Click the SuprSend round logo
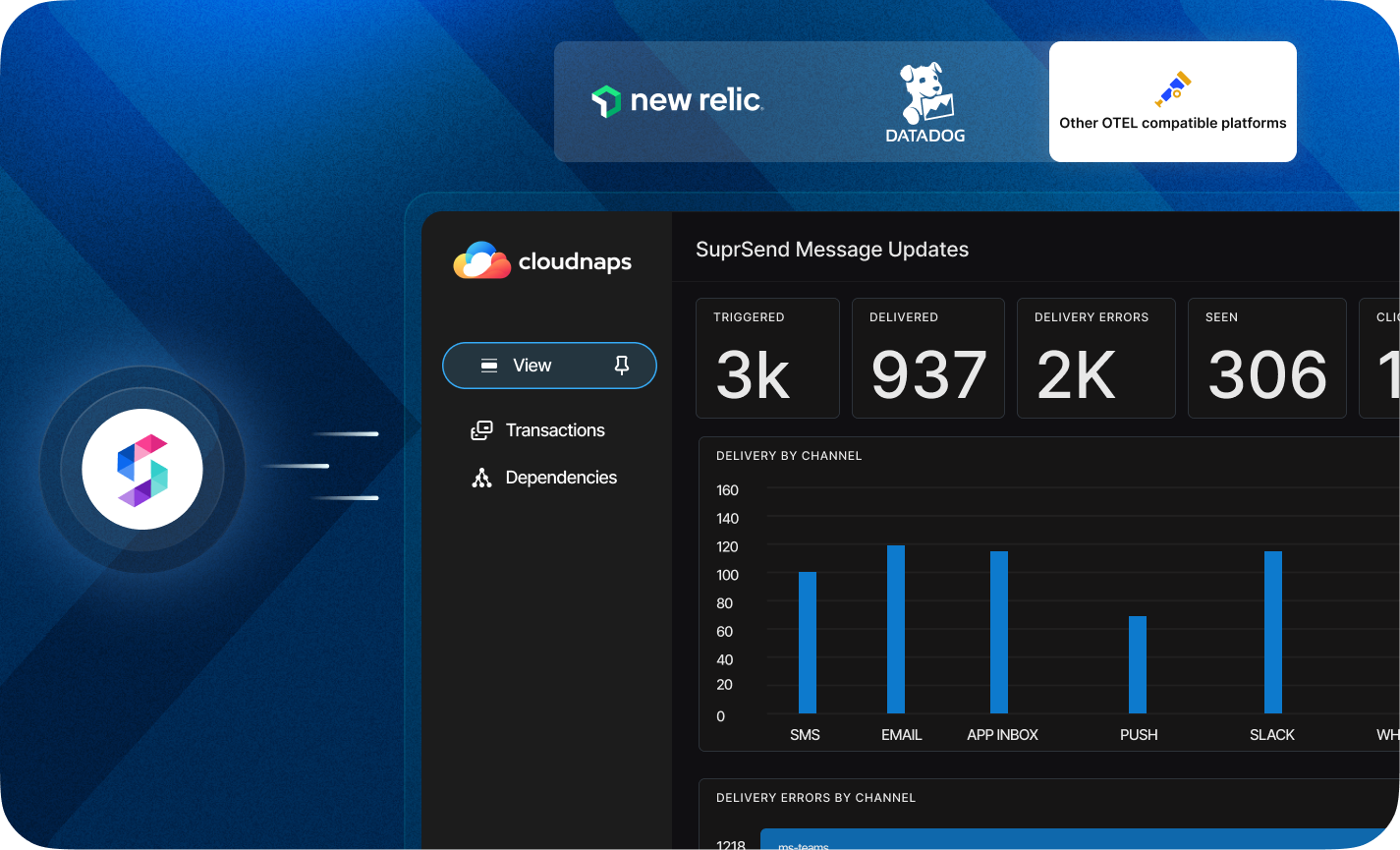This screenshot has width=1400, height=850. coord(142,470)
